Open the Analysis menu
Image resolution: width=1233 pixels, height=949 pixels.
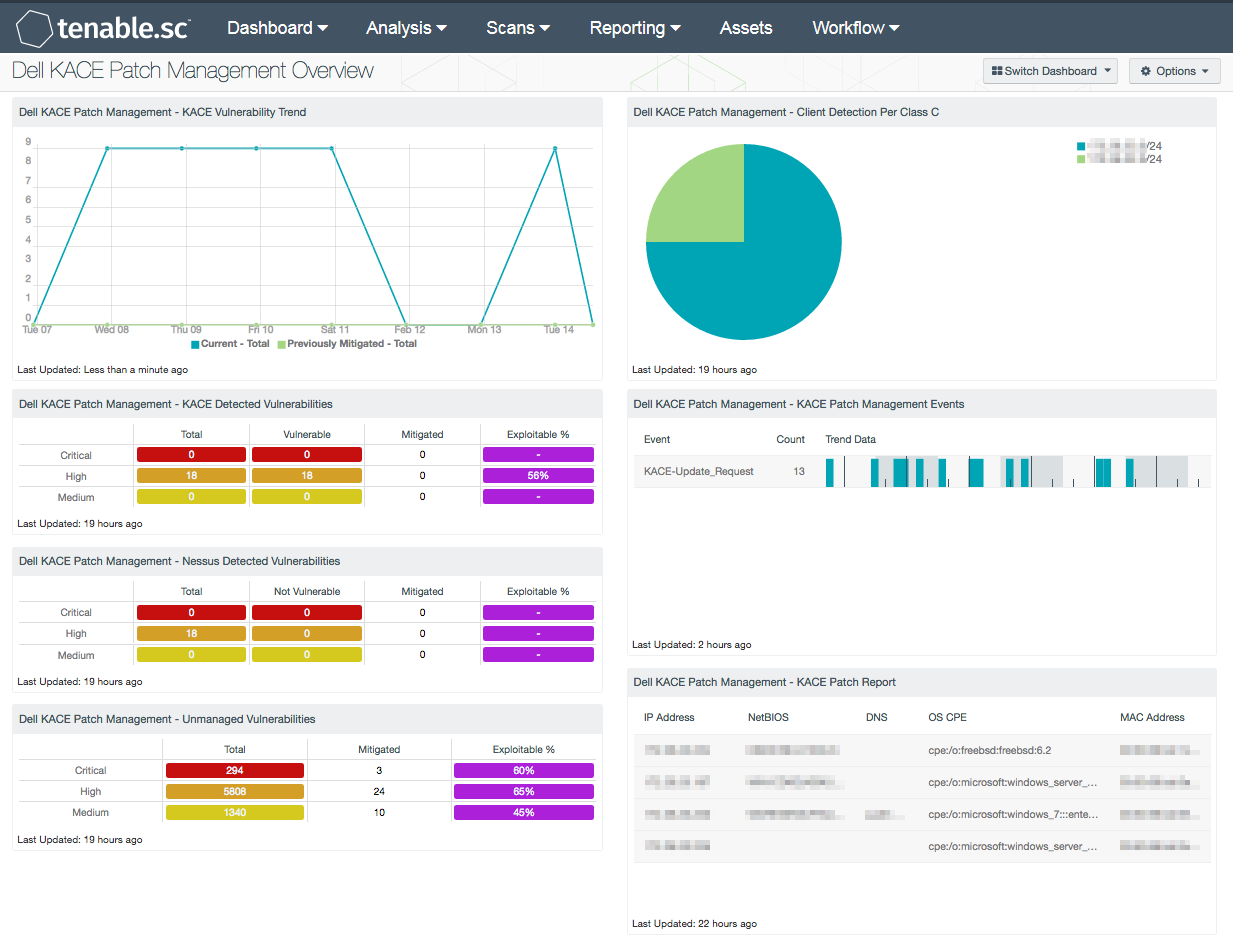click(x=406, y=28)
